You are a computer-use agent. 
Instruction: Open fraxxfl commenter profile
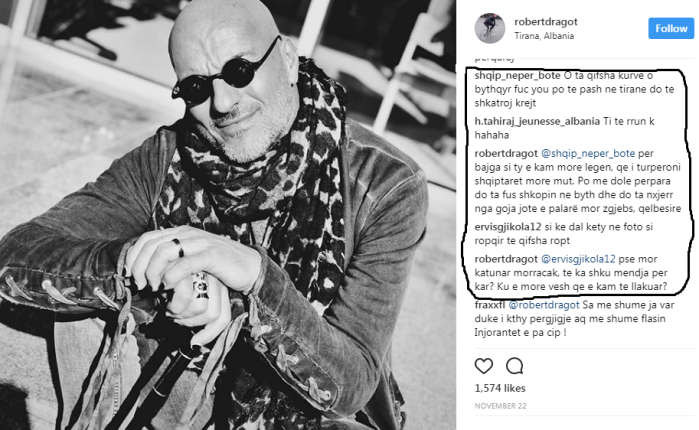tap(489, 305)
